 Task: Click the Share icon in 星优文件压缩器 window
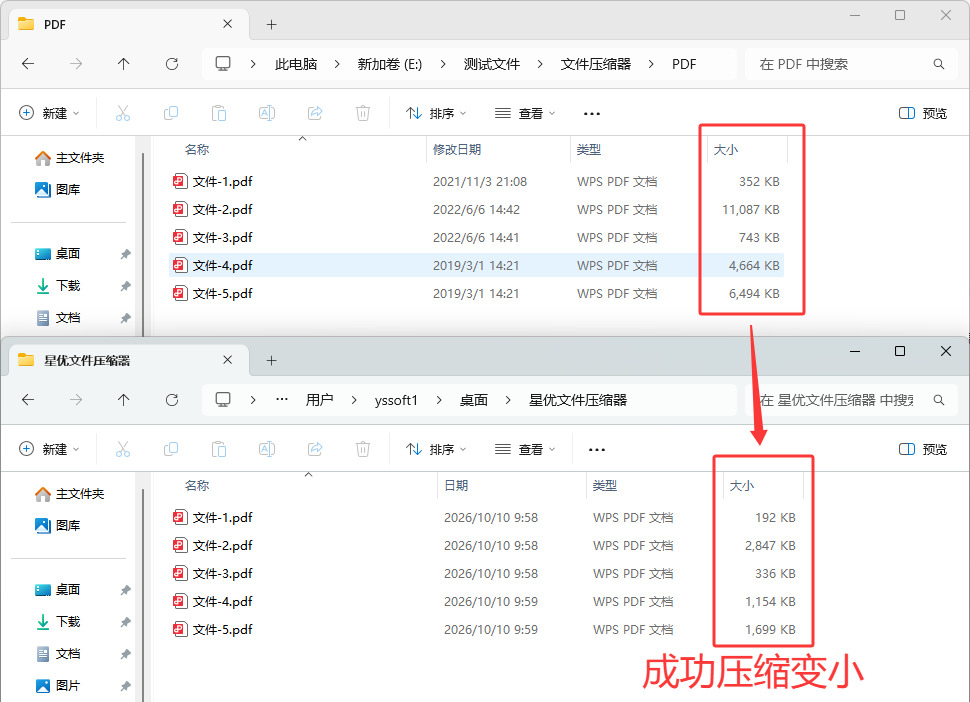[315, 449]
